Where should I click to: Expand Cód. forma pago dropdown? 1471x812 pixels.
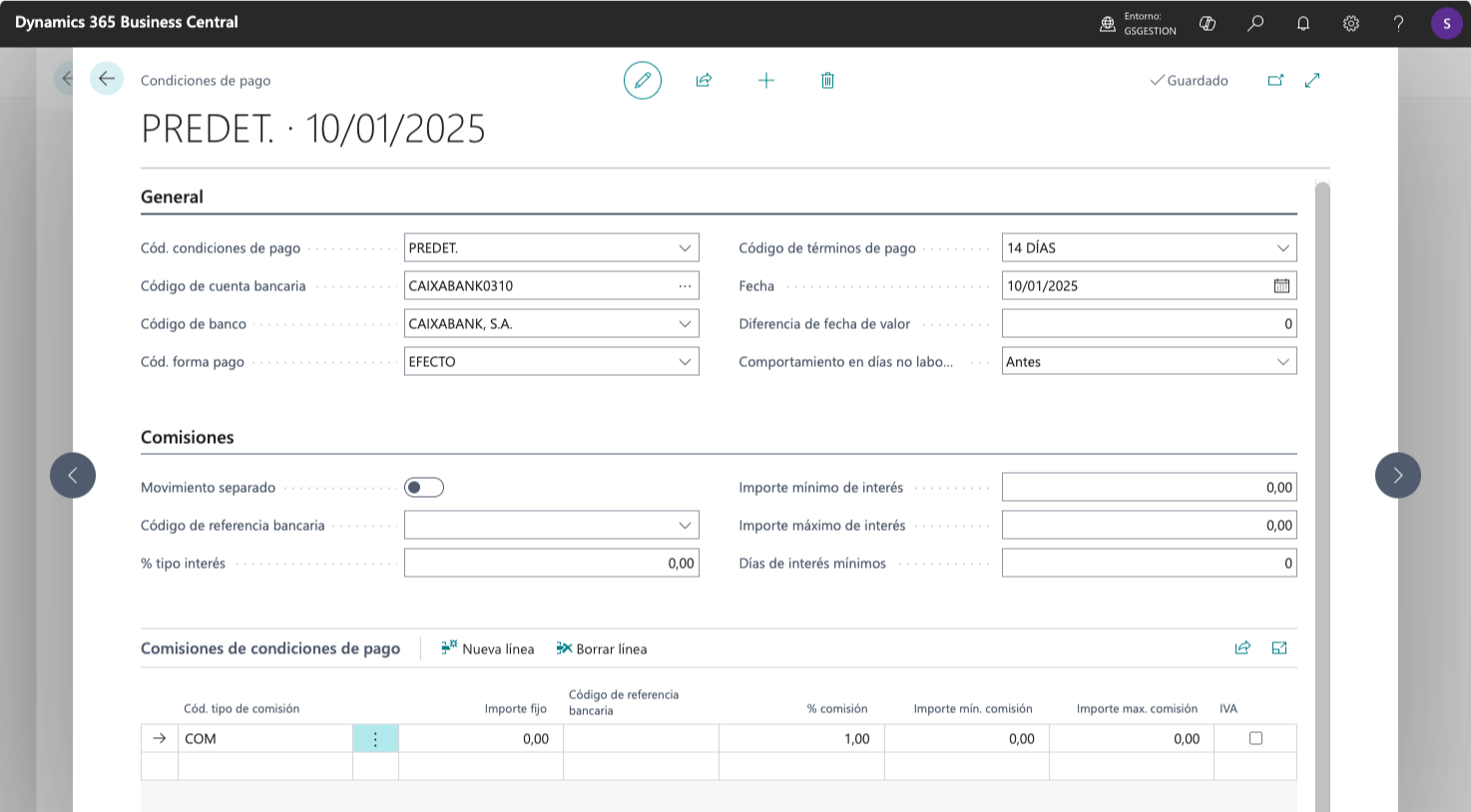(685, 362)
